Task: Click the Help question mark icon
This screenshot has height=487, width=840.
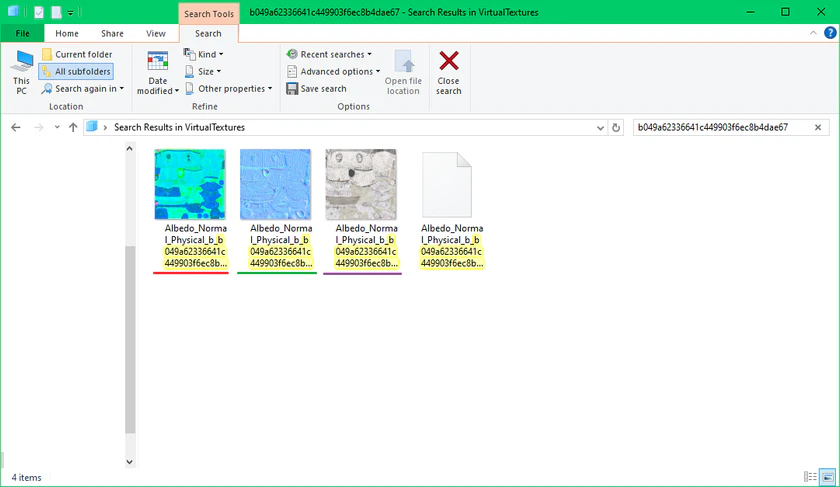Action: click(x=830, y=33)
